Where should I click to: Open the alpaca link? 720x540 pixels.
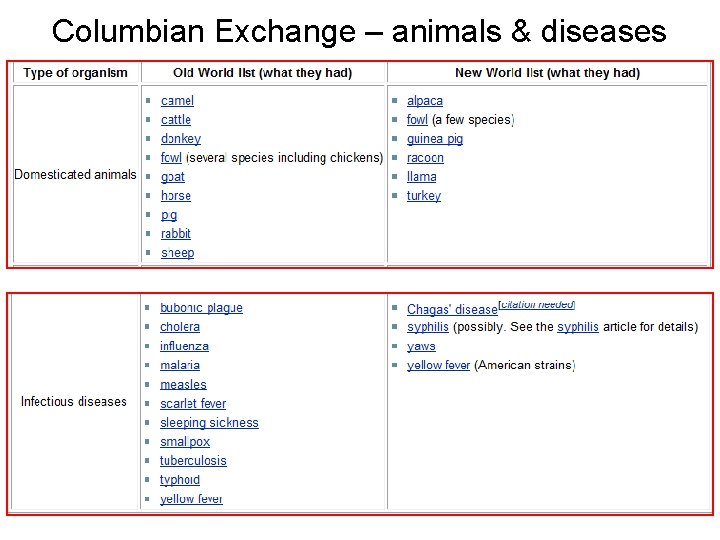point(425,101)
